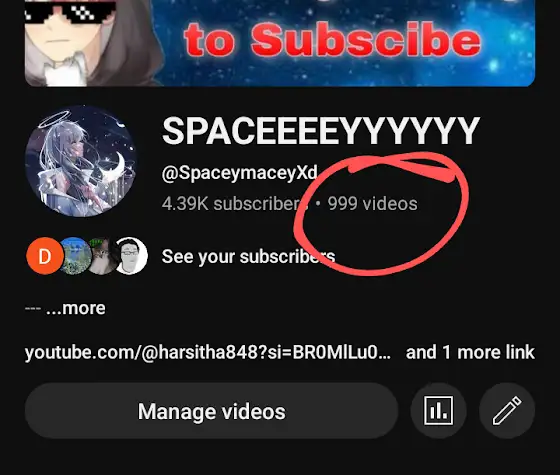
Task: Open See your subscribers
Action: pyautogui.click(x=248, y=256)
